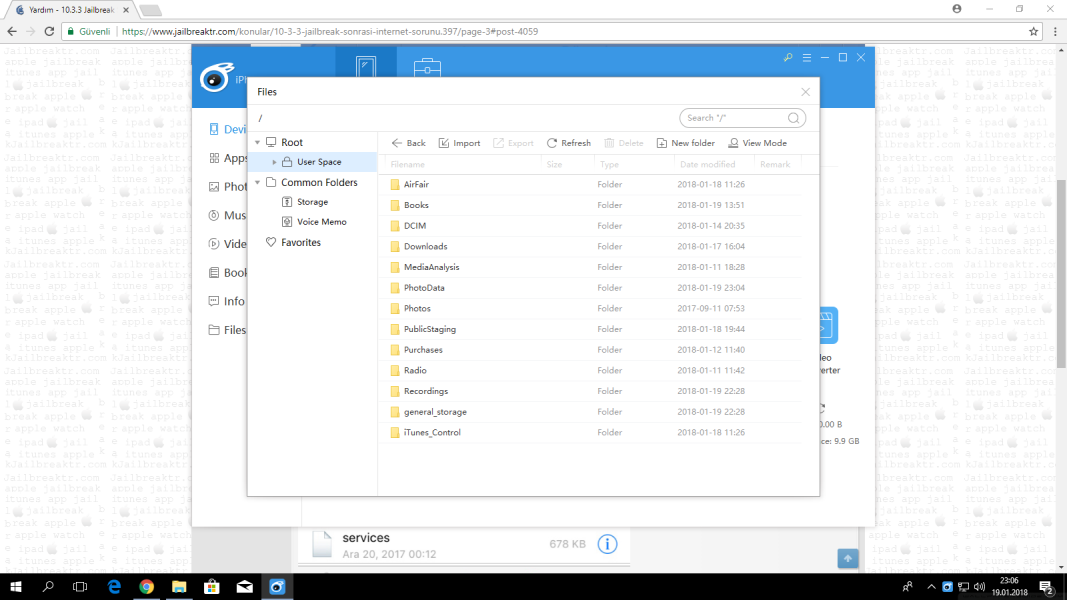
Task: Open Favorites in the sidebar
Action: coord(300,243)
